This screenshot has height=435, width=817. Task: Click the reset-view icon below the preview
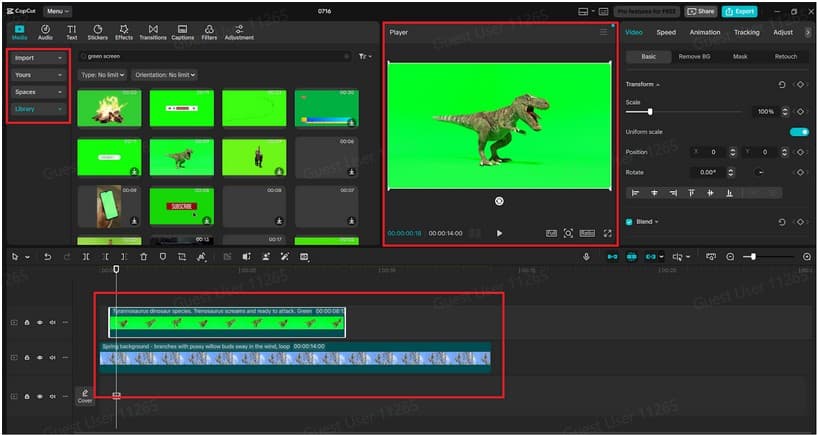click(499, 201)
